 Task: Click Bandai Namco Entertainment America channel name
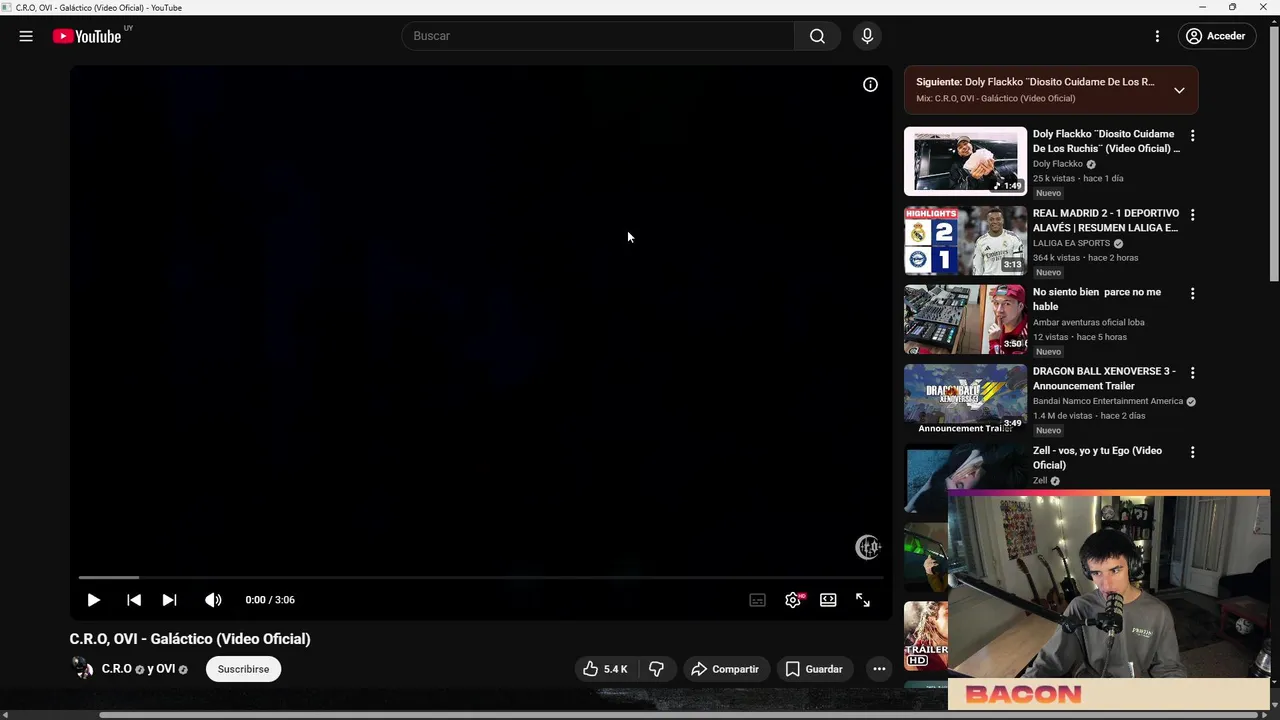point(1107,401)
